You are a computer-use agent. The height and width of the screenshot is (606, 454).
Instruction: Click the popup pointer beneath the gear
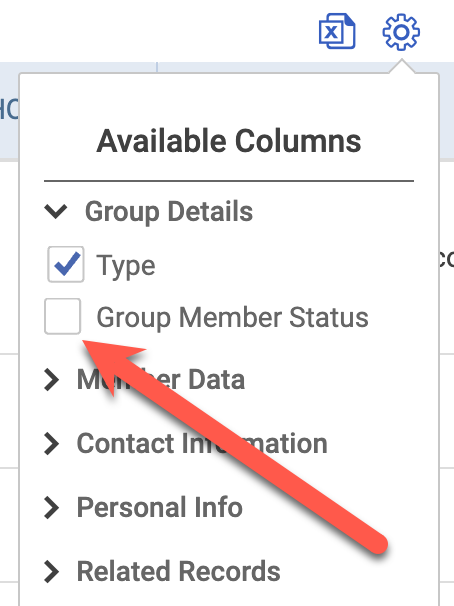coord(401,66)
